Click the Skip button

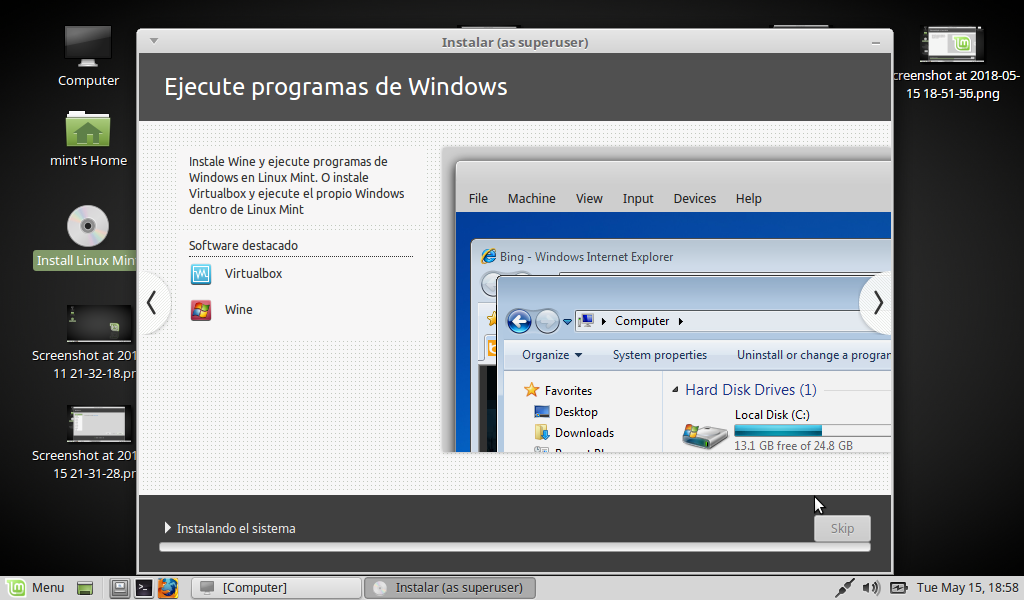pyautogui.click(x=842, y=528)
